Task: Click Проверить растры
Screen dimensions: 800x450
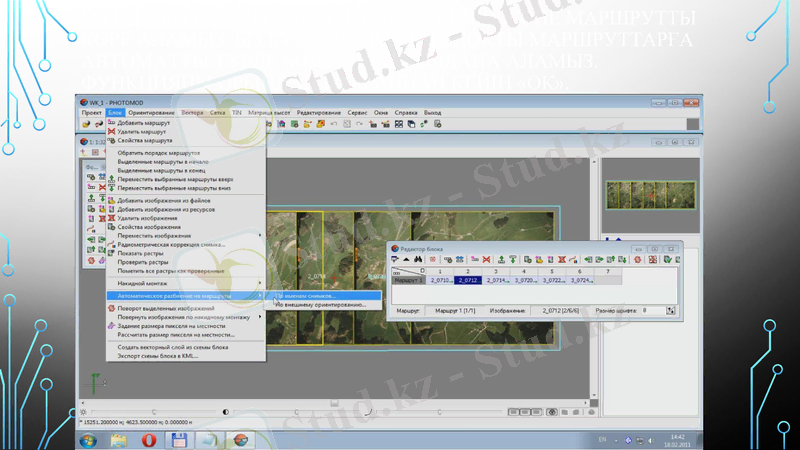Action: tap(143, 262)
